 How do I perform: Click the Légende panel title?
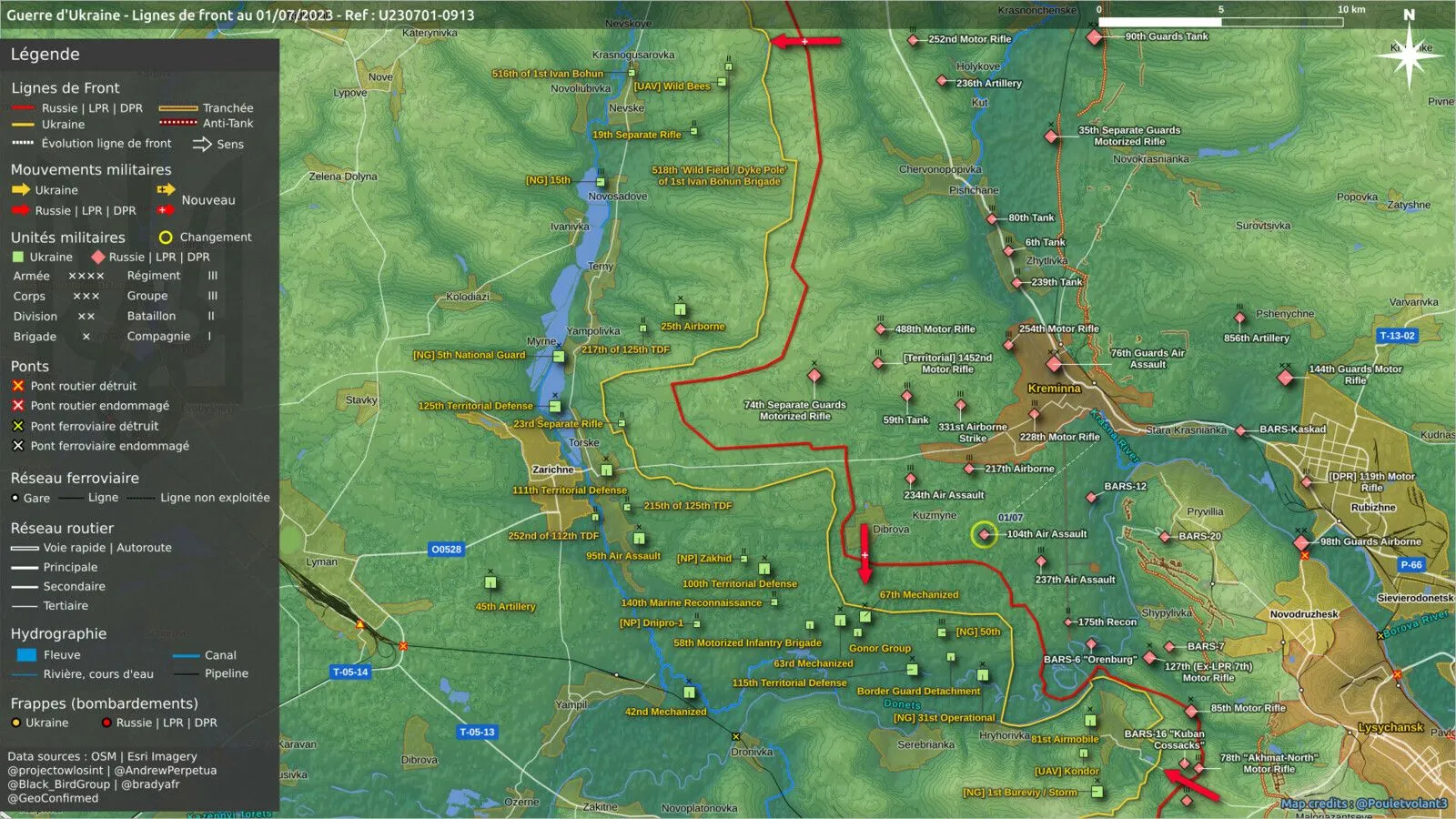(x=45, y=55)
